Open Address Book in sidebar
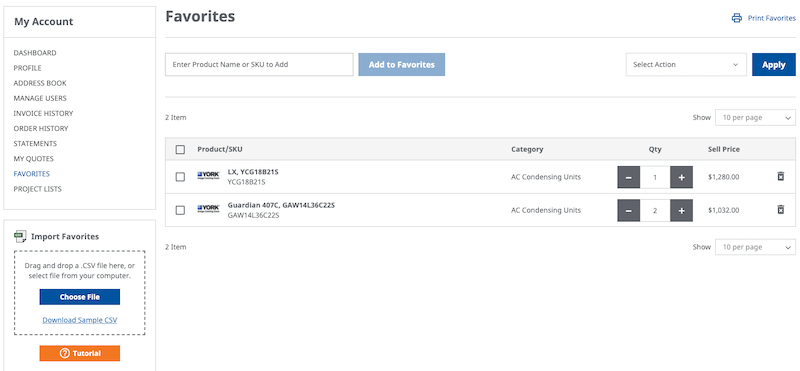The image size is (800, 371). click(x=40, y=83)
